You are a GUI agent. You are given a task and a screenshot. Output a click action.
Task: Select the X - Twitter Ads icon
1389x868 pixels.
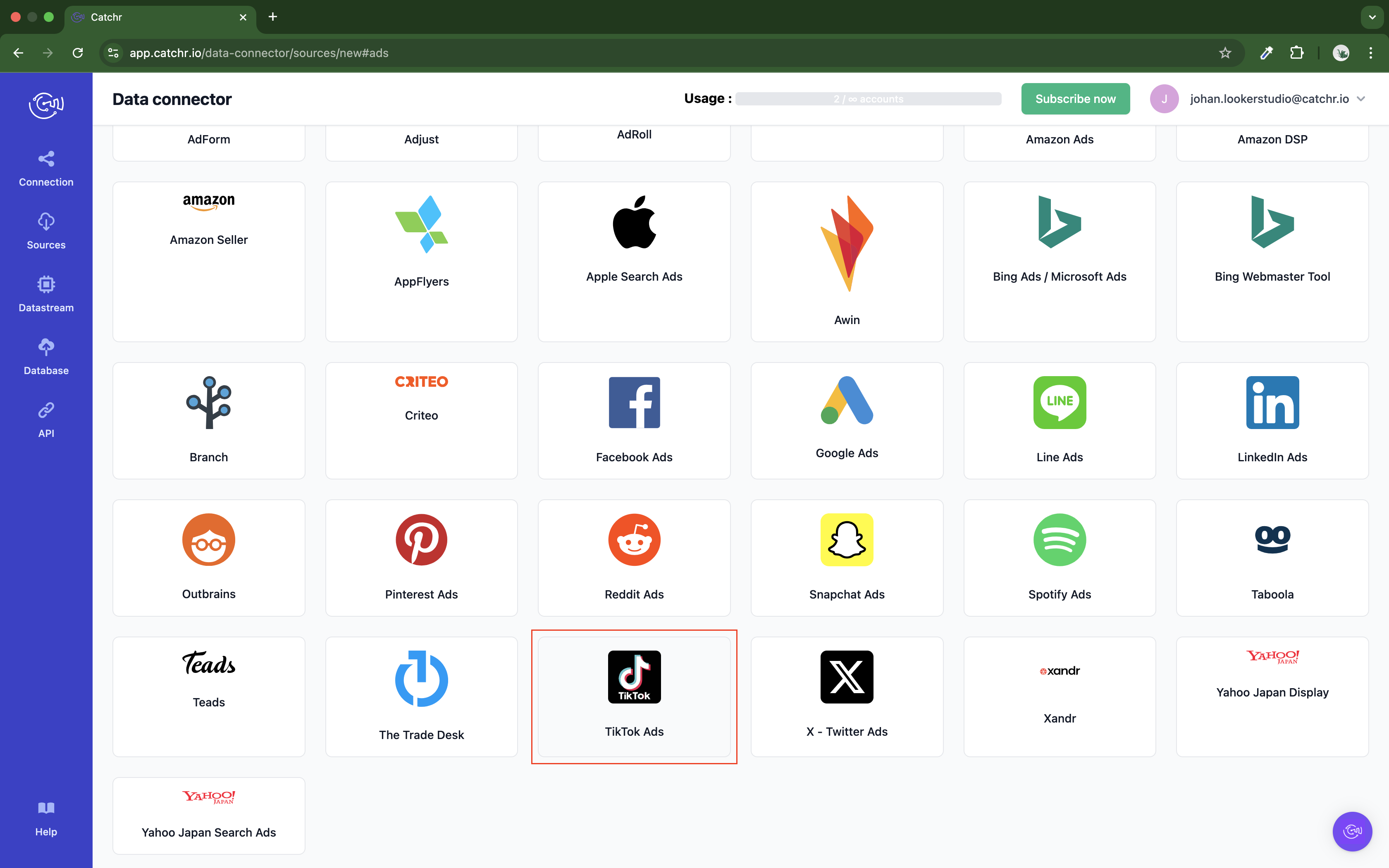coord(847,677)
